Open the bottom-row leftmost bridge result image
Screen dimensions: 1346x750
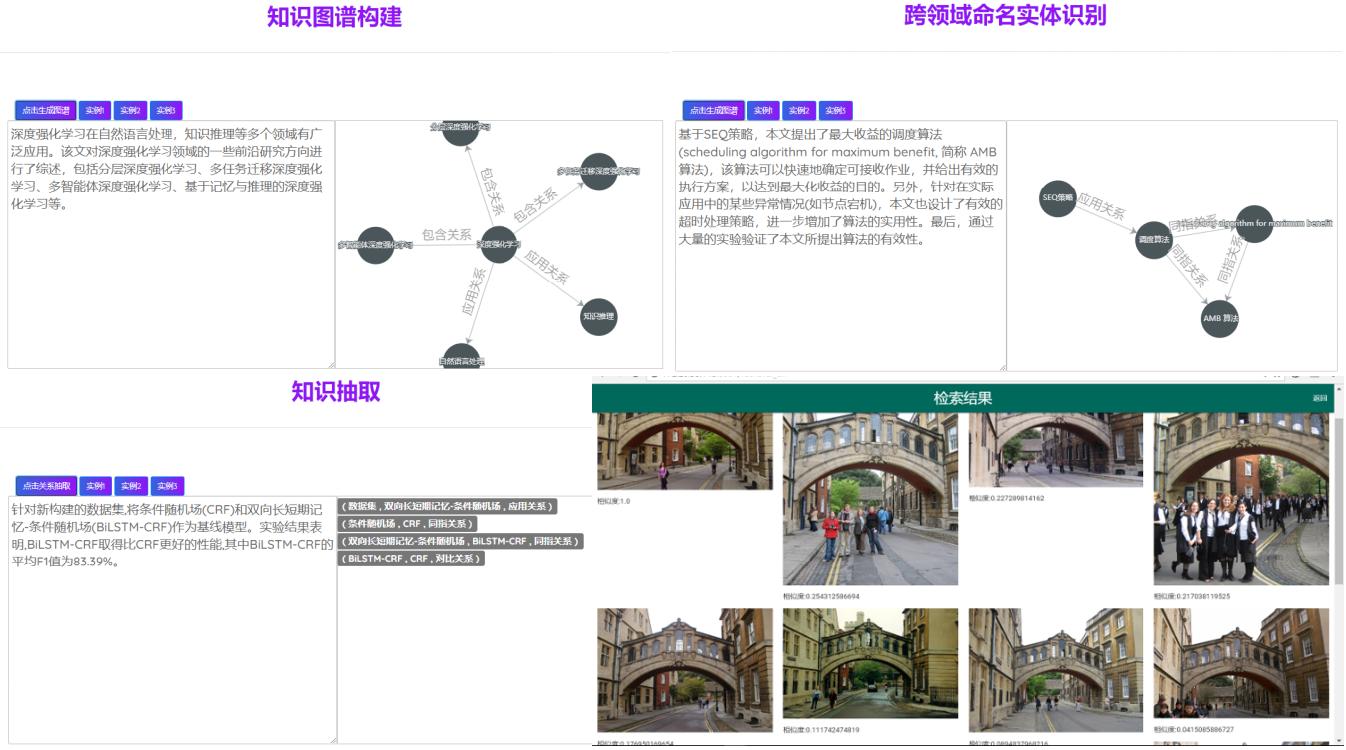(x=685, y=671)
